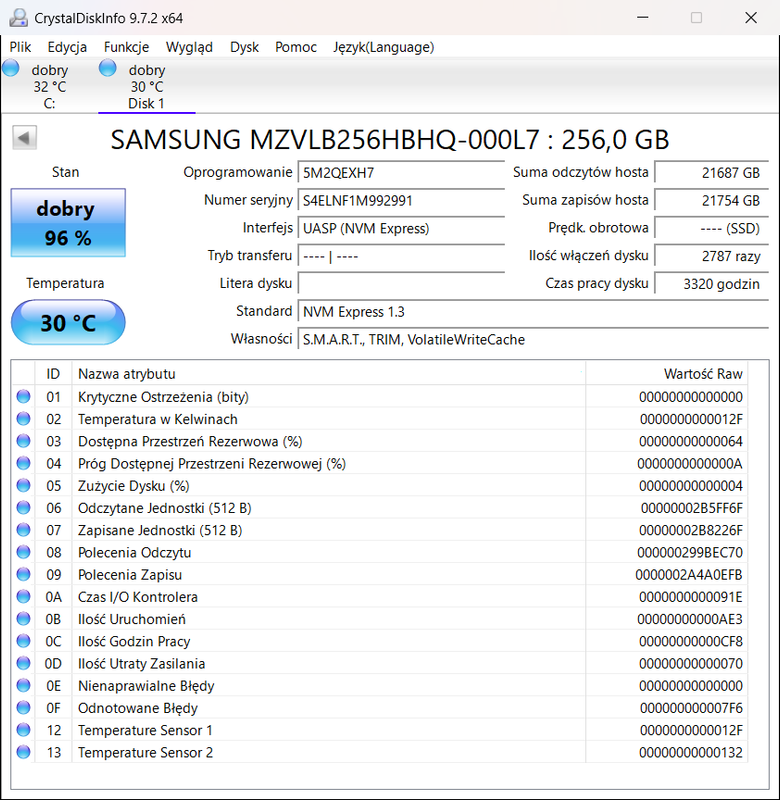Viewport: 780px width, 800px height.
Task: Click status orb for Zużycie Dysku row
Action: (x=23, y=485)
